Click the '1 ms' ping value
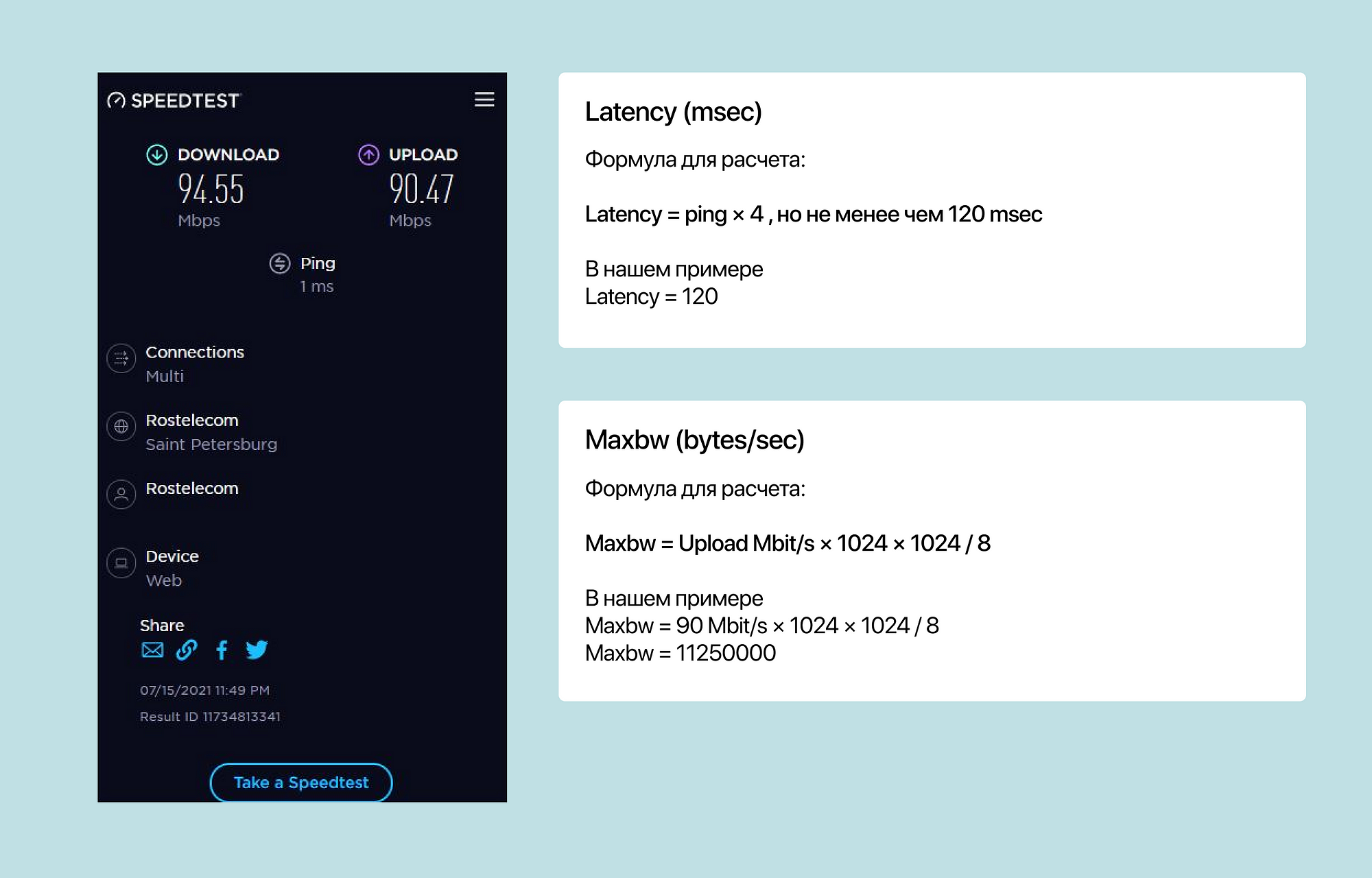Screen dimensions: 1372x878 pyautogui.click(x=317, y=287)
